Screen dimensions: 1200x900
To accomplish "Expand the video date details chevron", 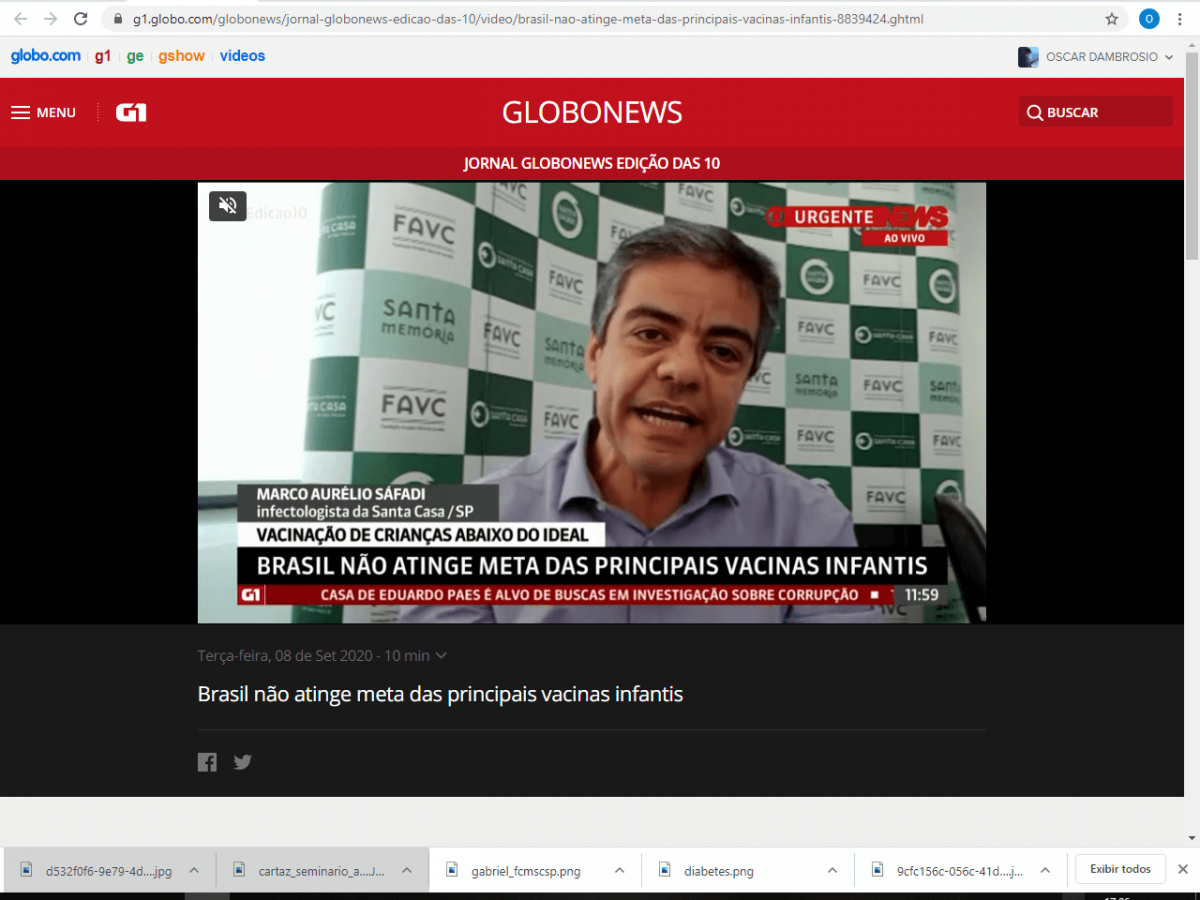I will [442, 656].
